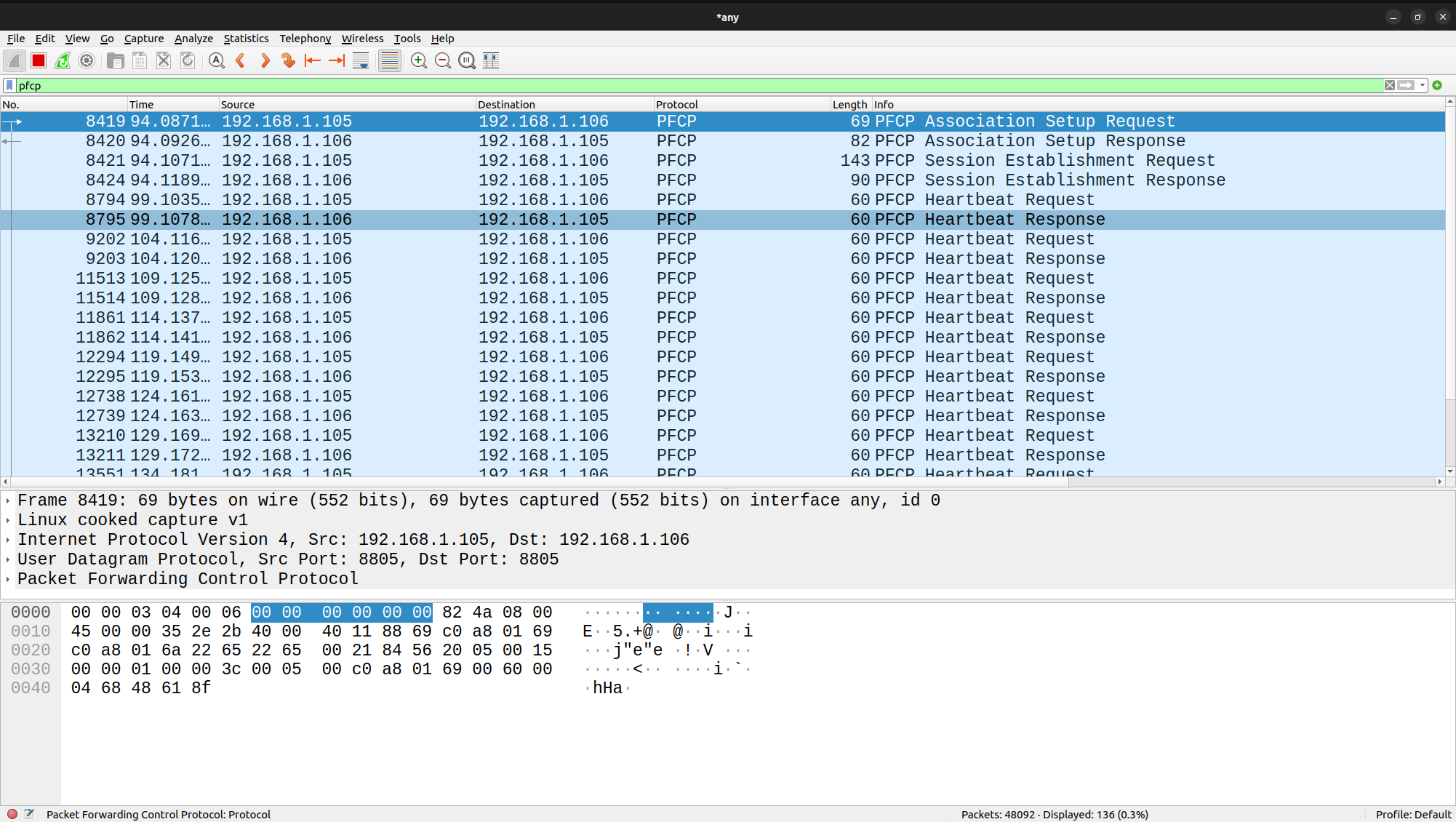Go back to previous packet
Image resolution: width=1456 pixels, height=822 pixels.
coord(240,61)
